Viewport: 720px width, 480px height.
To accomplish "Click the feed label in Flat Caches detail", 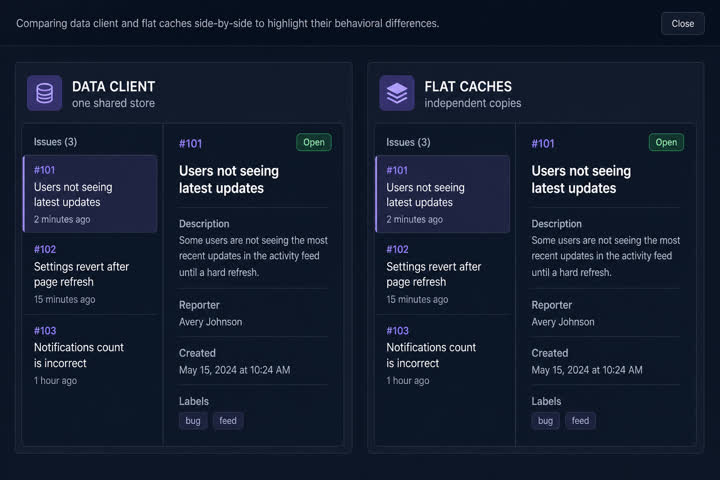I will (580, 421).
